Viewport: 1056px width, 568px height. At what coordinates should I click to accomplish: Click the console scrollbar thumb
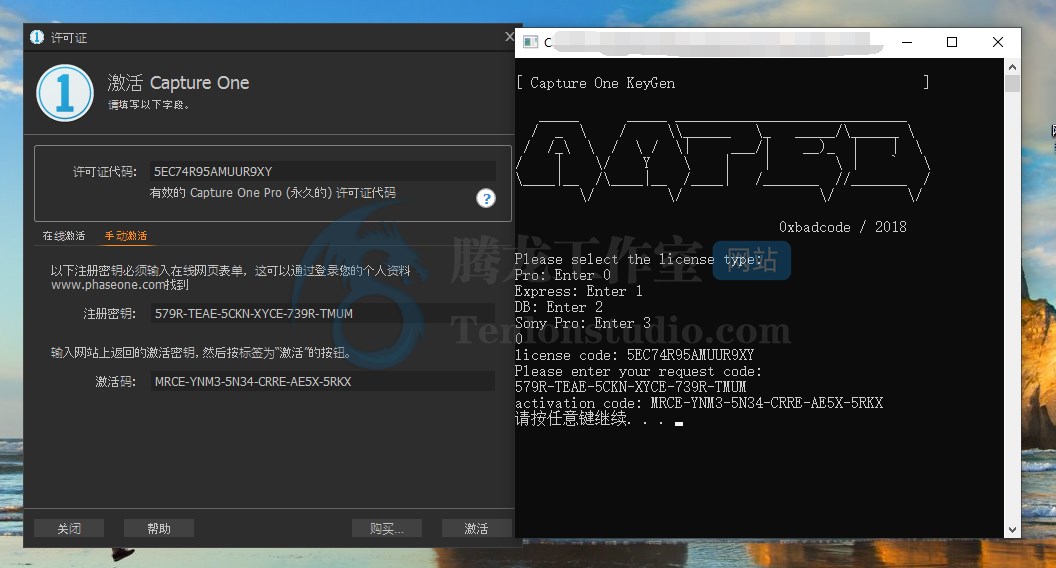1012,84
